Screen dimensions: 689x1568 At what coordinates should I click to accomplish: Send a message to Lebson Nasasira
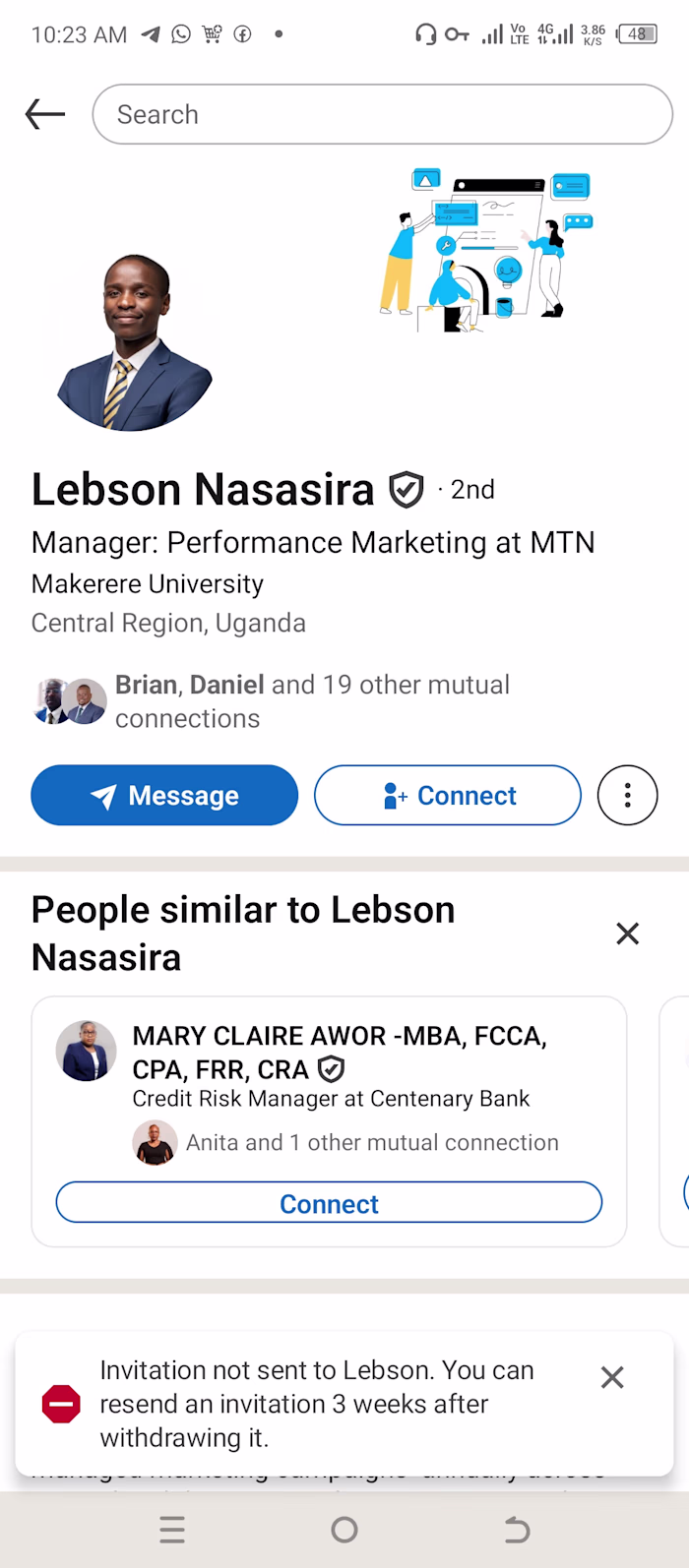pos(164,795)
